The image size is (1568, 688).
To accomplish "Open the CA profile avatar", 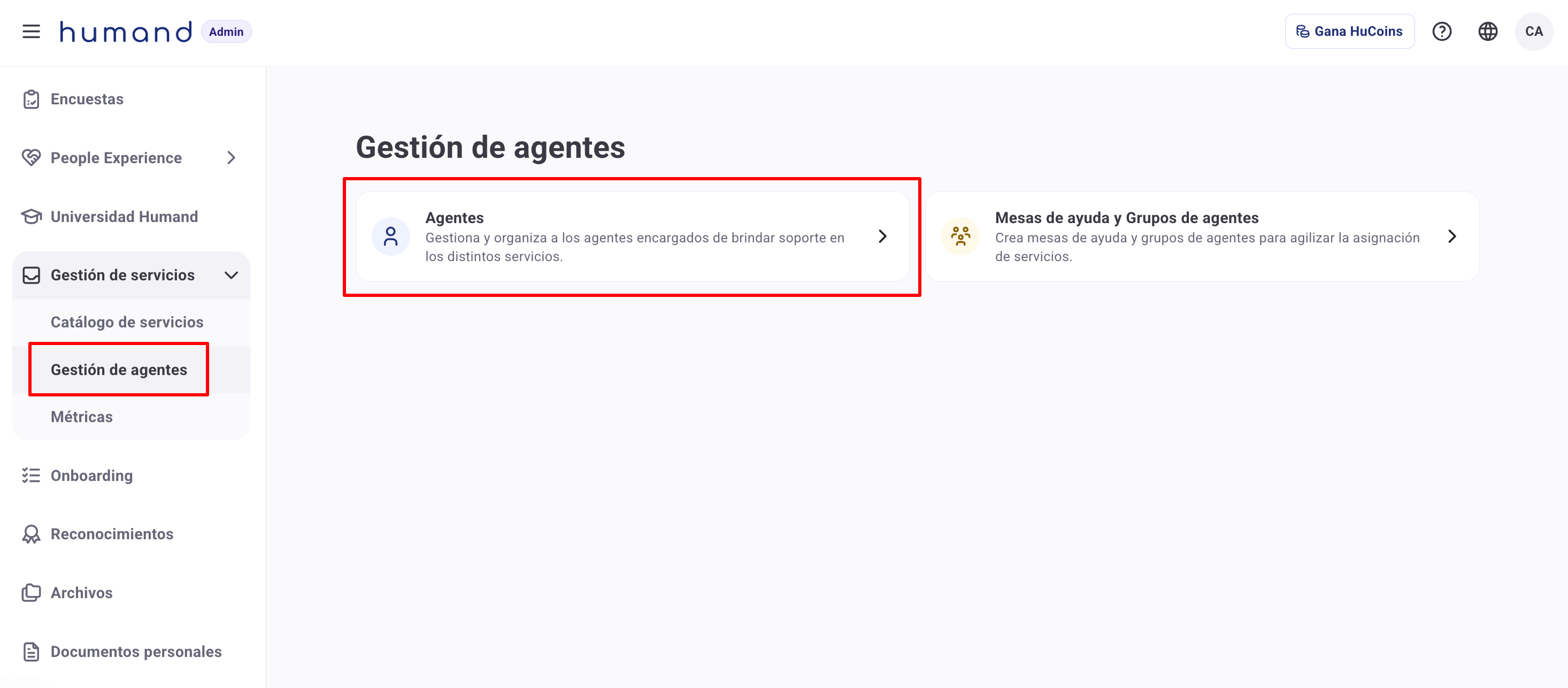I will point(1534,32).
